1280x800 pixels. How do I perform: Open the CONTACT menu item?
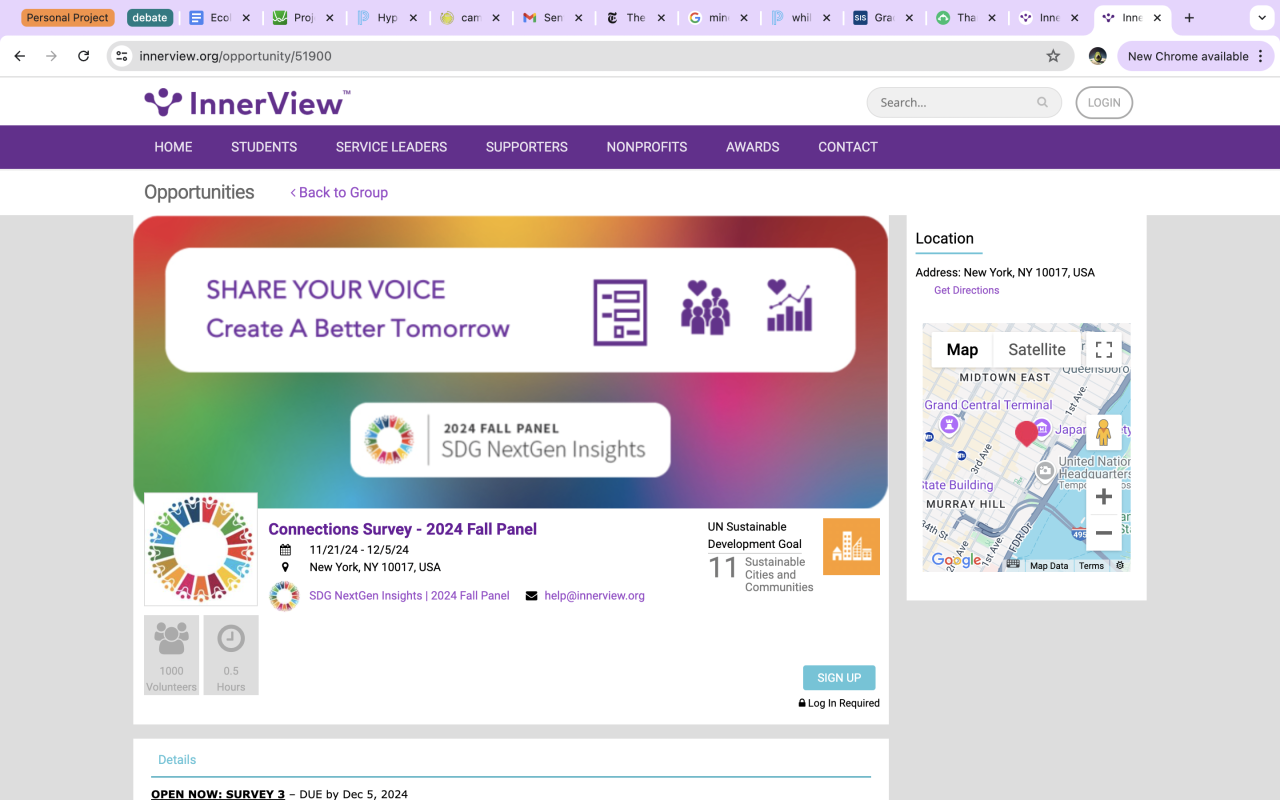point(848,147)
